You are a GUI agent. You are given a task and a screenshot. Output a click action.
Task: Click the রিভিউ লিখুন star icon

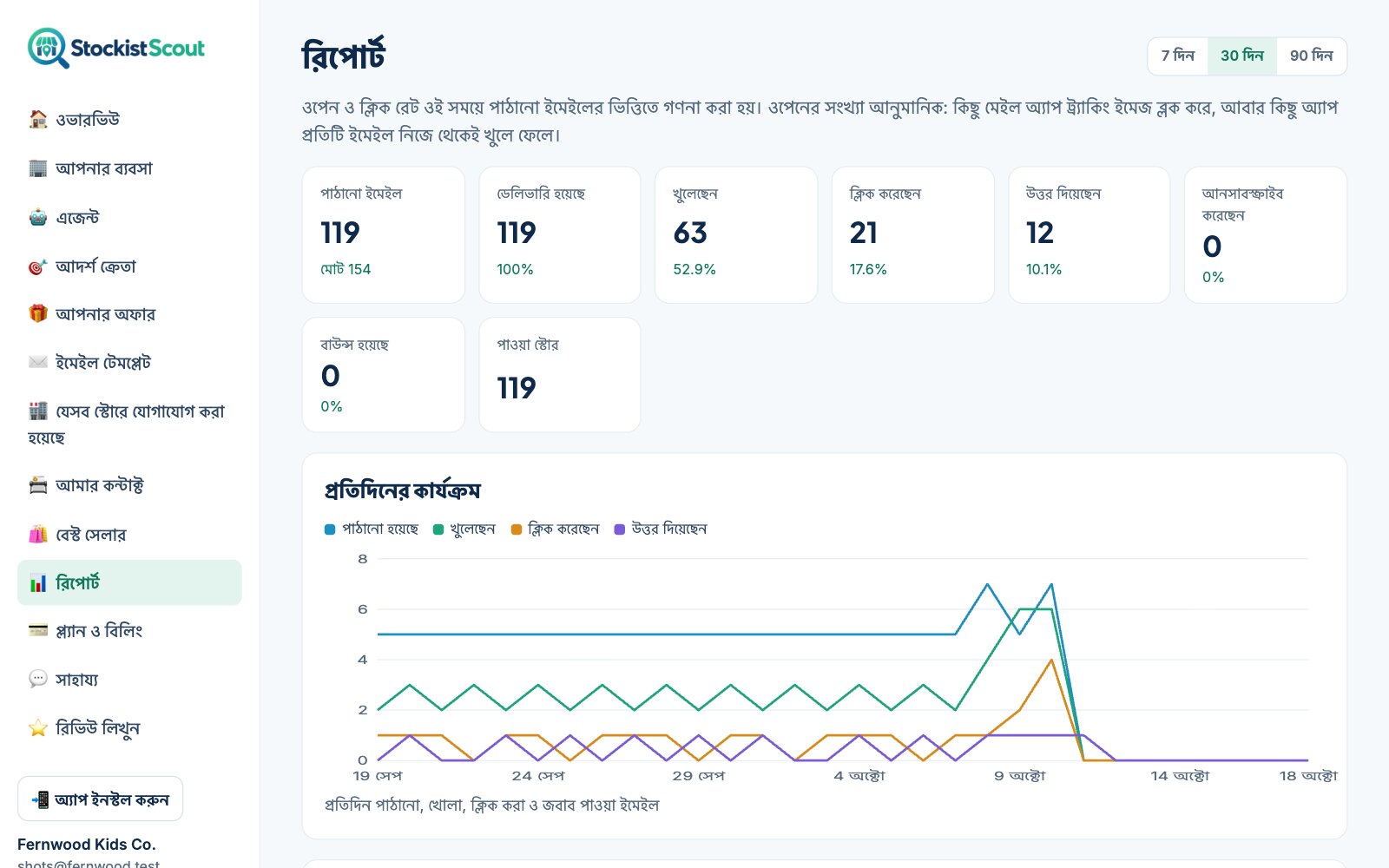[38, 727]
